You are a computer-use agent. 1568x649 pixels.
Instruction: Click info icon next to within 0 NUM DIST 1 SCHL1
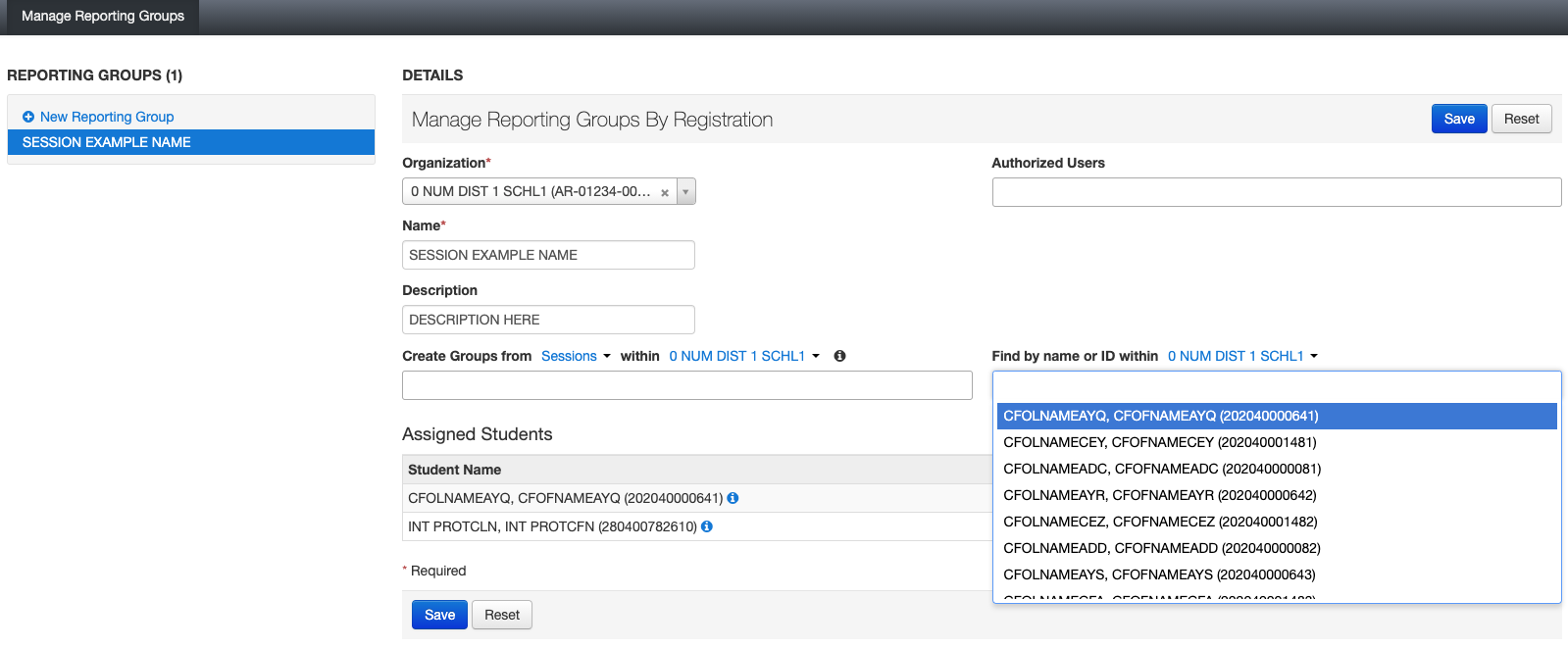pyautogui.click(x=839, y=356)
